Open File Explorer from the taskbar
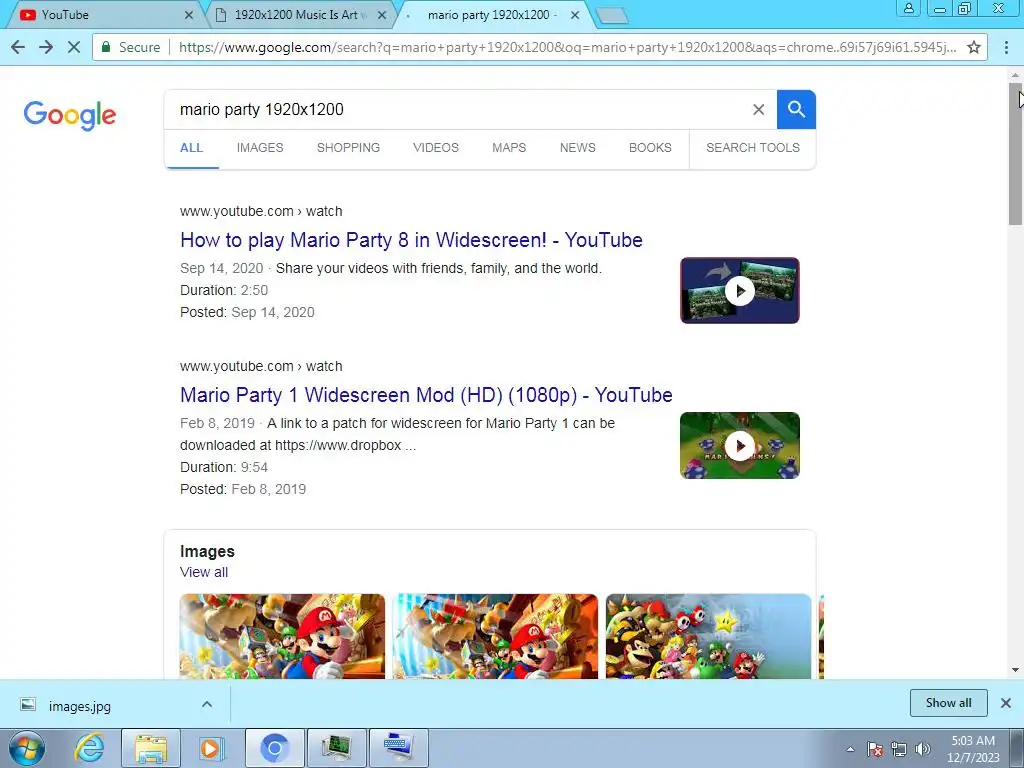The width and height of the screenshot is (1024, 768). (151, 748)
